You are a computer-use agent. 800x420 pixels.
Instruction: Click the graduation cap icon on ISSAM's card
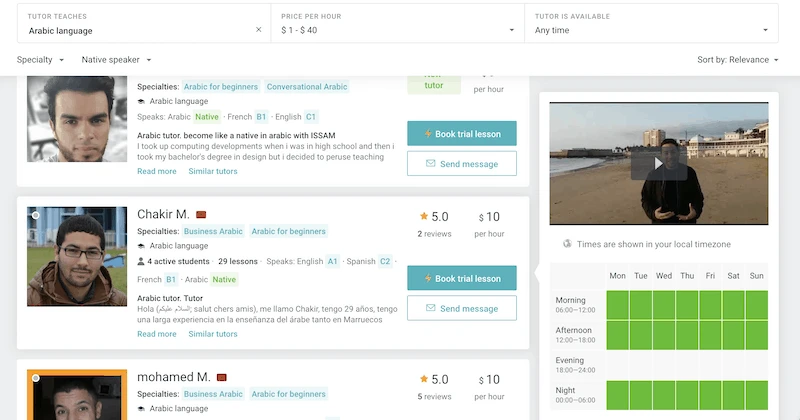141,102
